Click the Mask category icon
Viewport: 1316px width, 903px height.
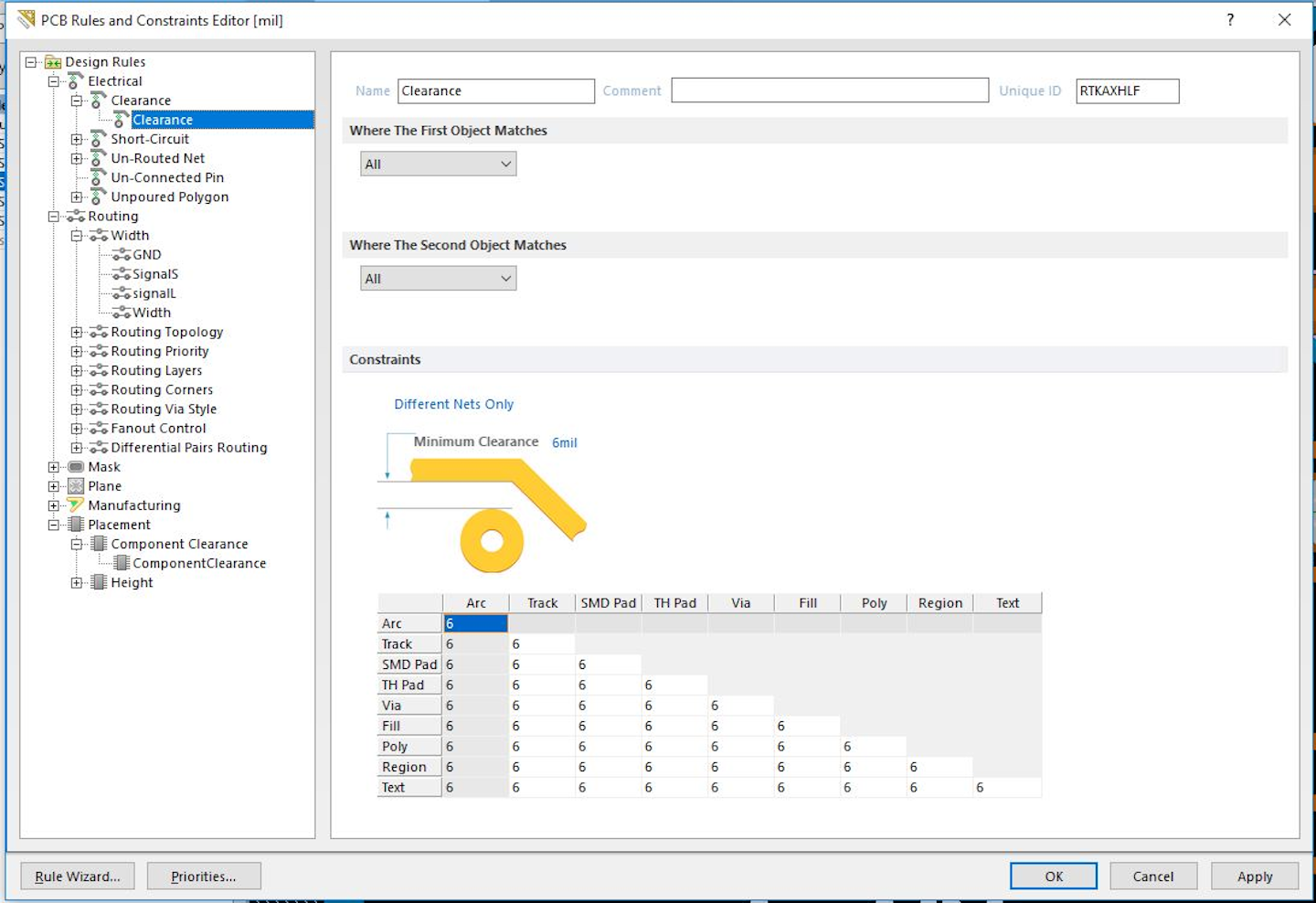pos(76,467)
